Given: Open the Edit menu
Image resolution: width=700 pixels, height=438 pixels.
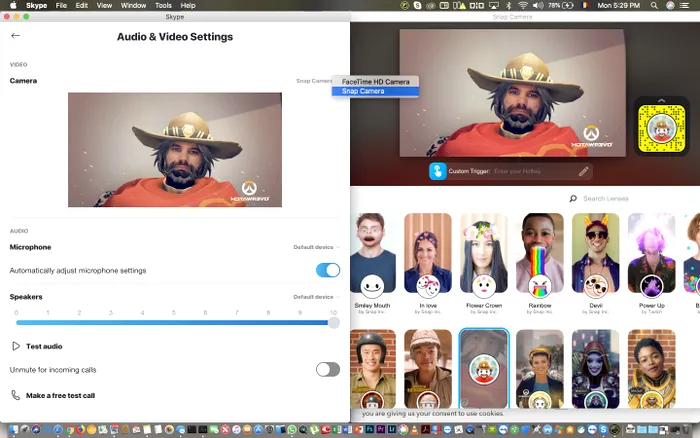Looking at the screenshot, I should tap(81, 5).
